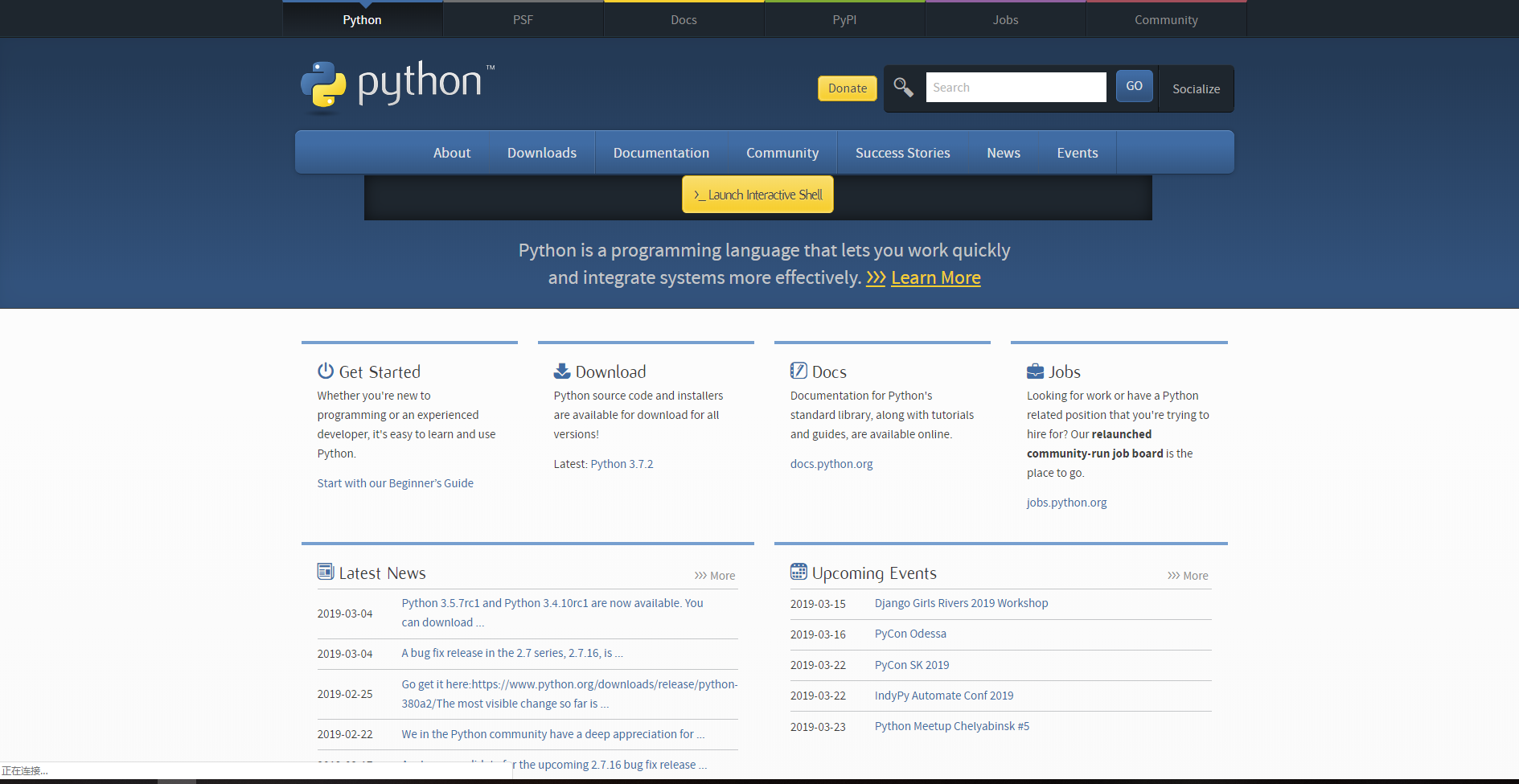Image resolution: width=1519 pixels, height=784 pixels.
Task: Click the 2019-02-25 news date
Action: coord(345,694)
